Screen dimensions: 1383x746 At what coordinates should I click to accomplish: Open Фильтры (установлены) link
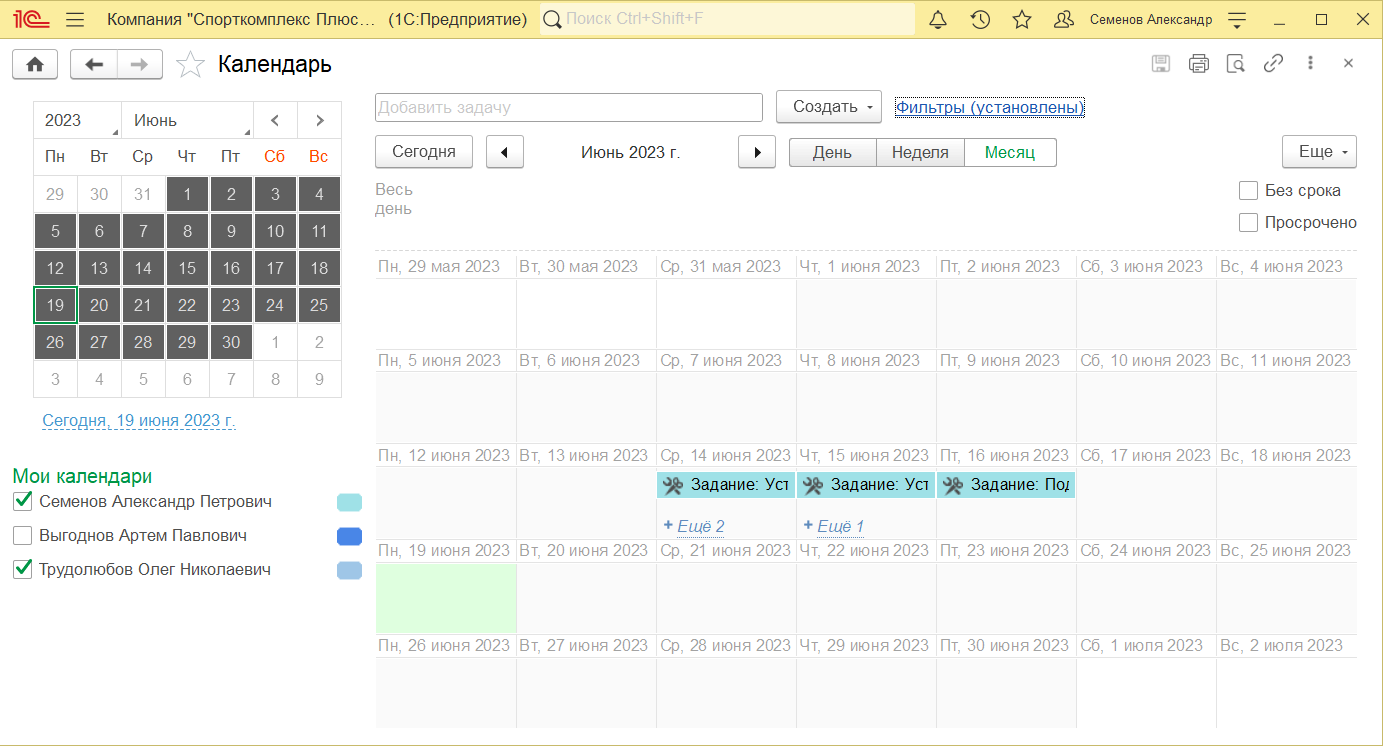[x=989, y=107]
